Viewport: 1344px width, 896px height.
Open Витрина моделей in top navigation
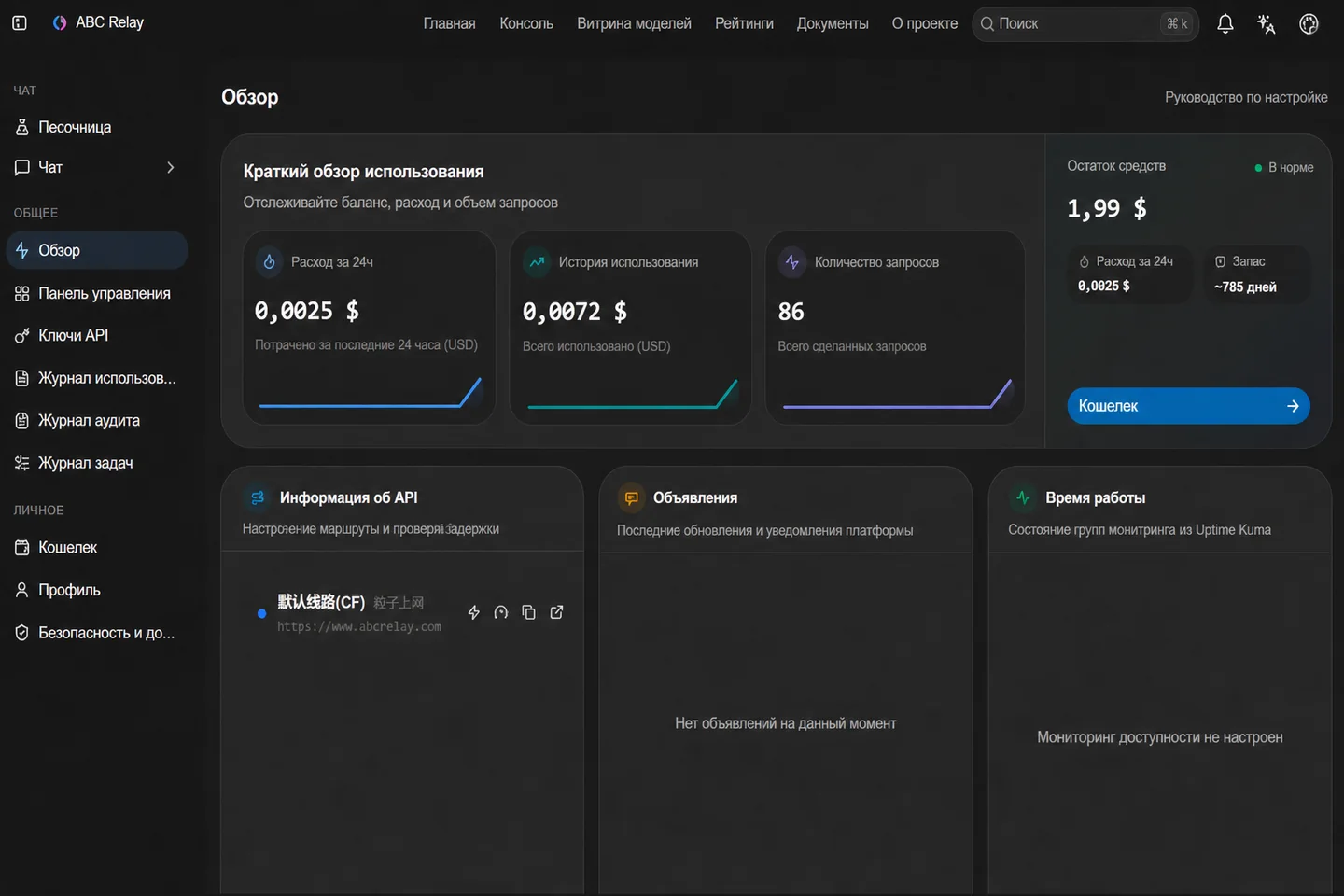[x=634, y=23]
